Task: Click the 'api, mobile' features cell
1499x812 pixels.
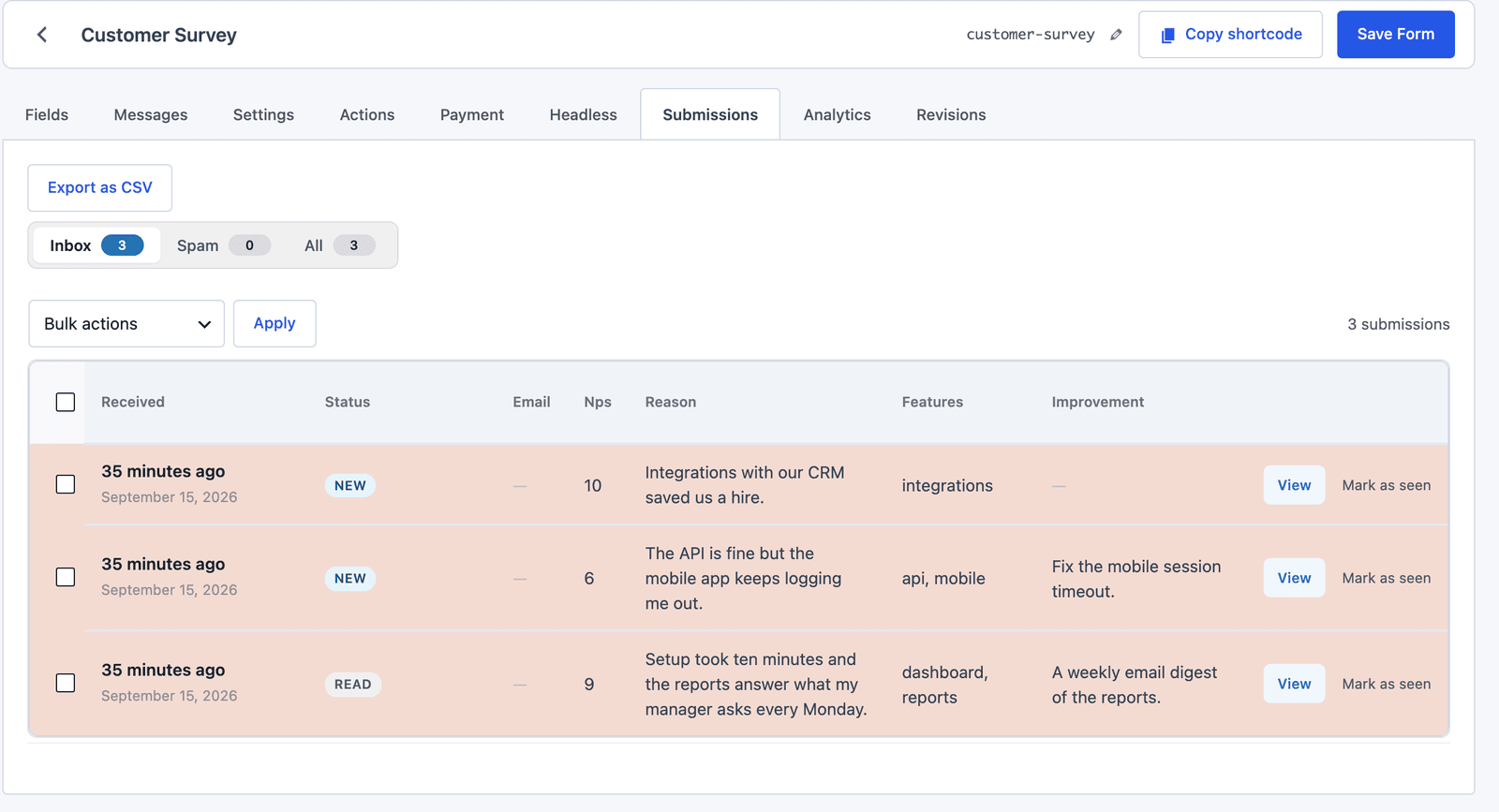Action: coord(943,579)
